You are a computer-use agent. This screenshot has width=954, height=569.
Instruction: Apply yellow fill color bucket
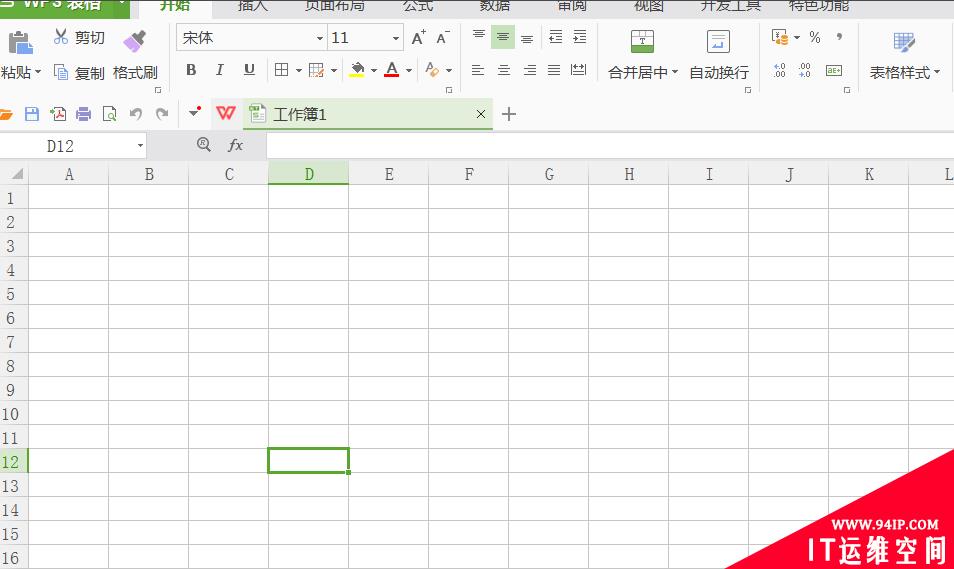point(357,70)
